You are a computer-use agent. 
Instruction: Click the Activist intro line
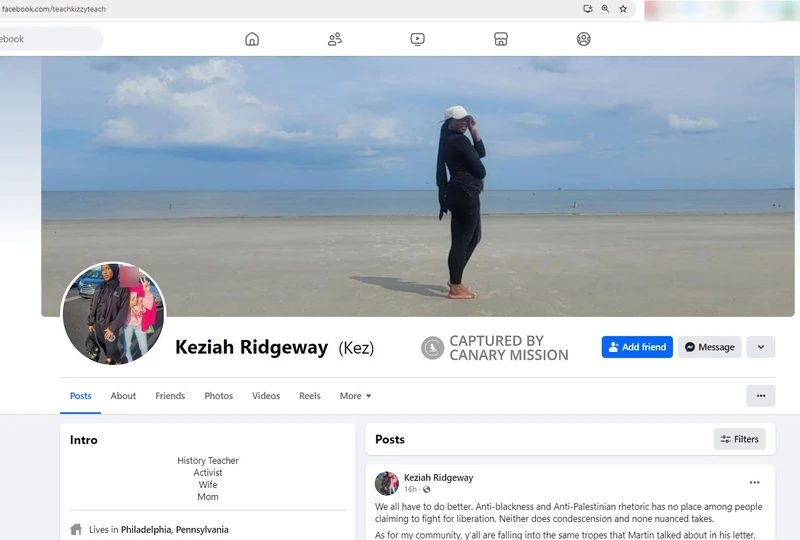(208, 473)
